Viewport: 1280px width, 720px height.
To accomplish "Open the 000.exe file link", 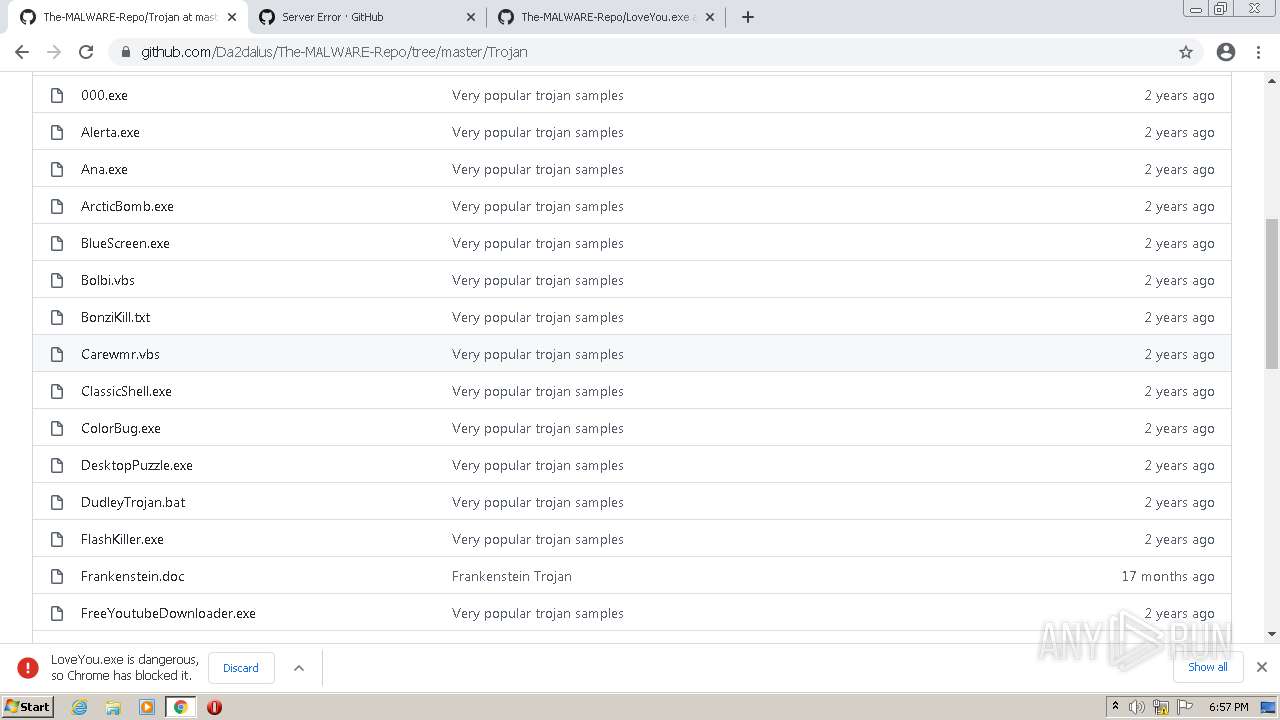I will click(104, 95).
